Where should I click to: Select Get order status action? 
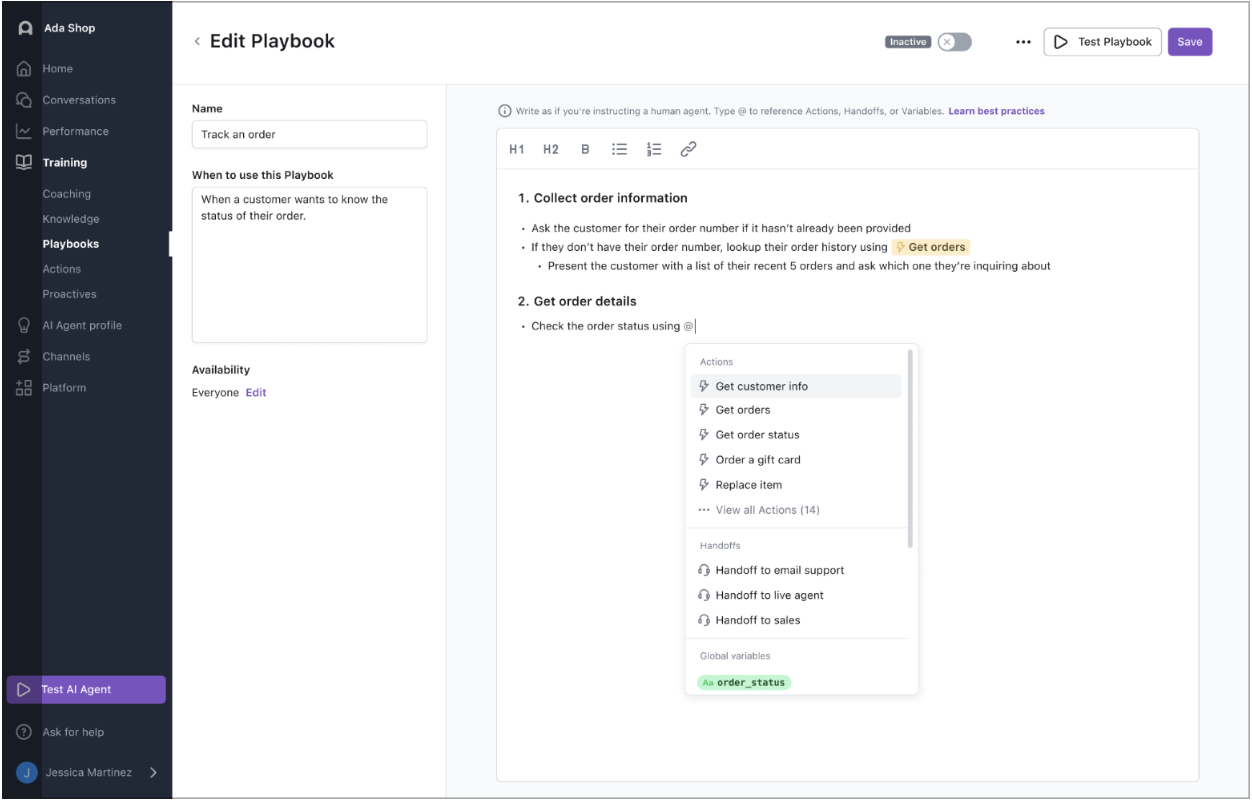pos(757,435)
